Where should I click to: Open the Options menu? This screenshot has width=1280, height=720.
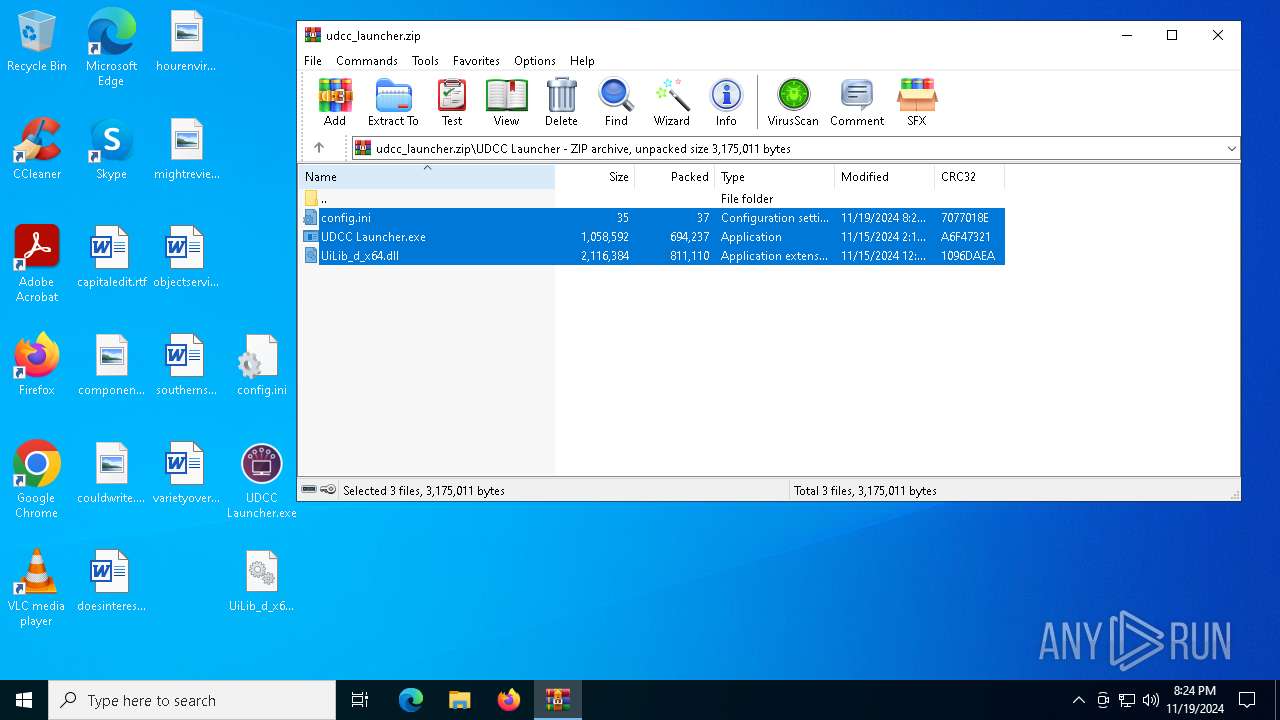tap(535, 61)
